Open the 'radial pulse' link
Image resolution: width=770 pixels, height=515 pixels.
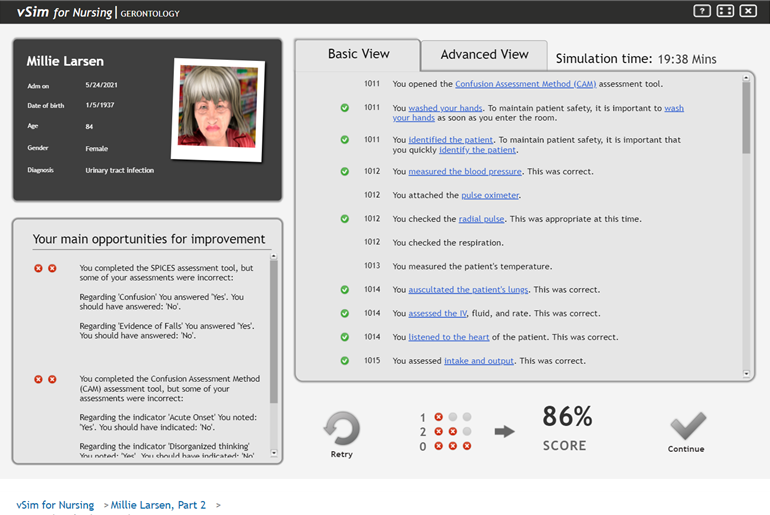pos(481,219)
